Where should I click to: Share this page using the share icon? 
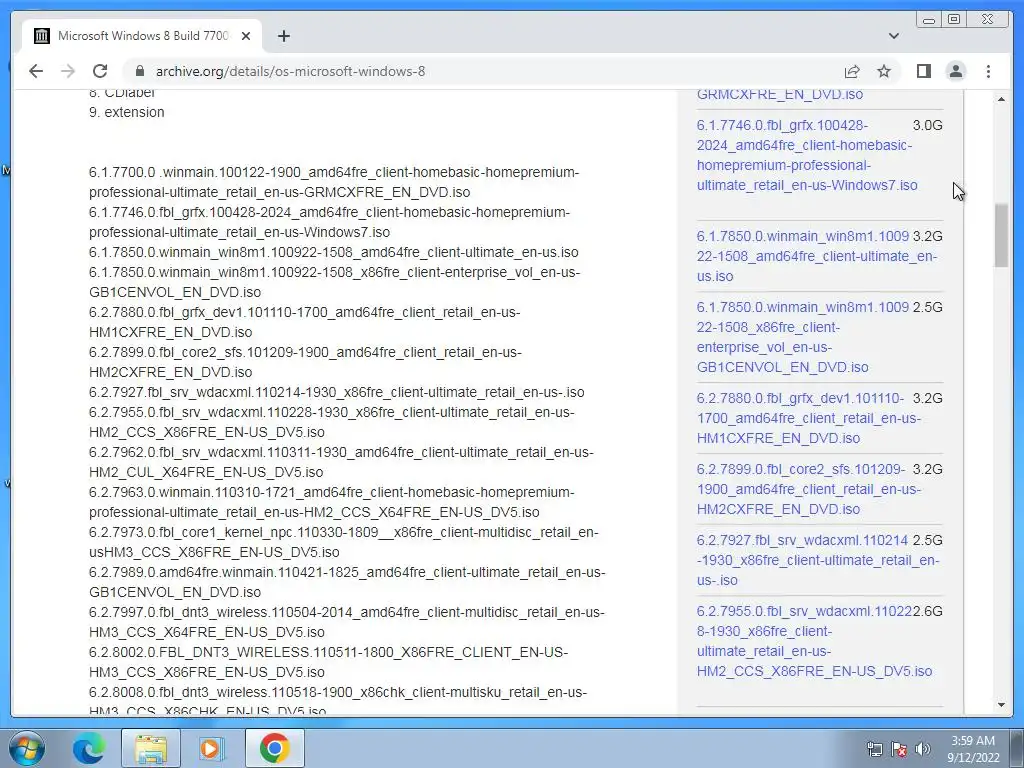(x=852, y=71)
